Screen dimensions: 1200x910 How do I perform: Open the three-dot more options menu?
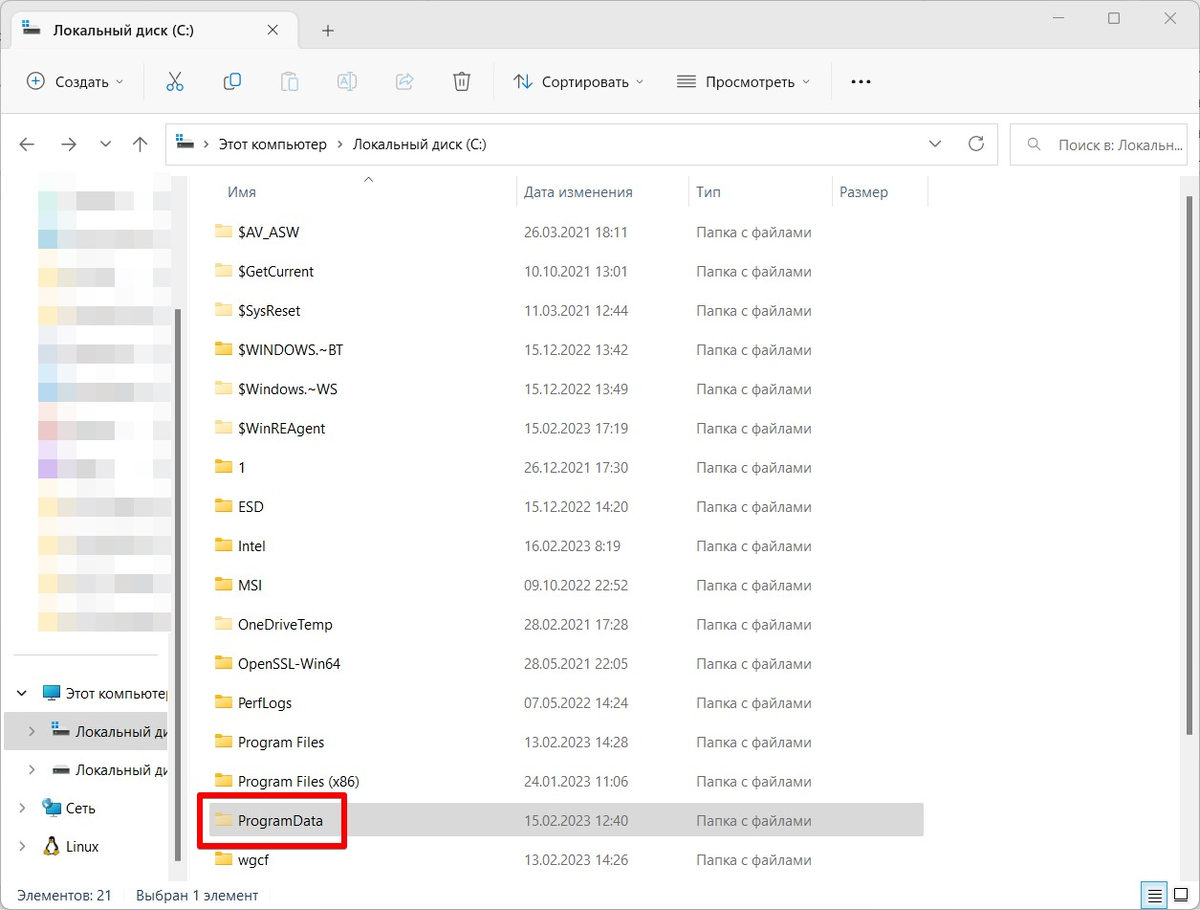tap(861, 82)
